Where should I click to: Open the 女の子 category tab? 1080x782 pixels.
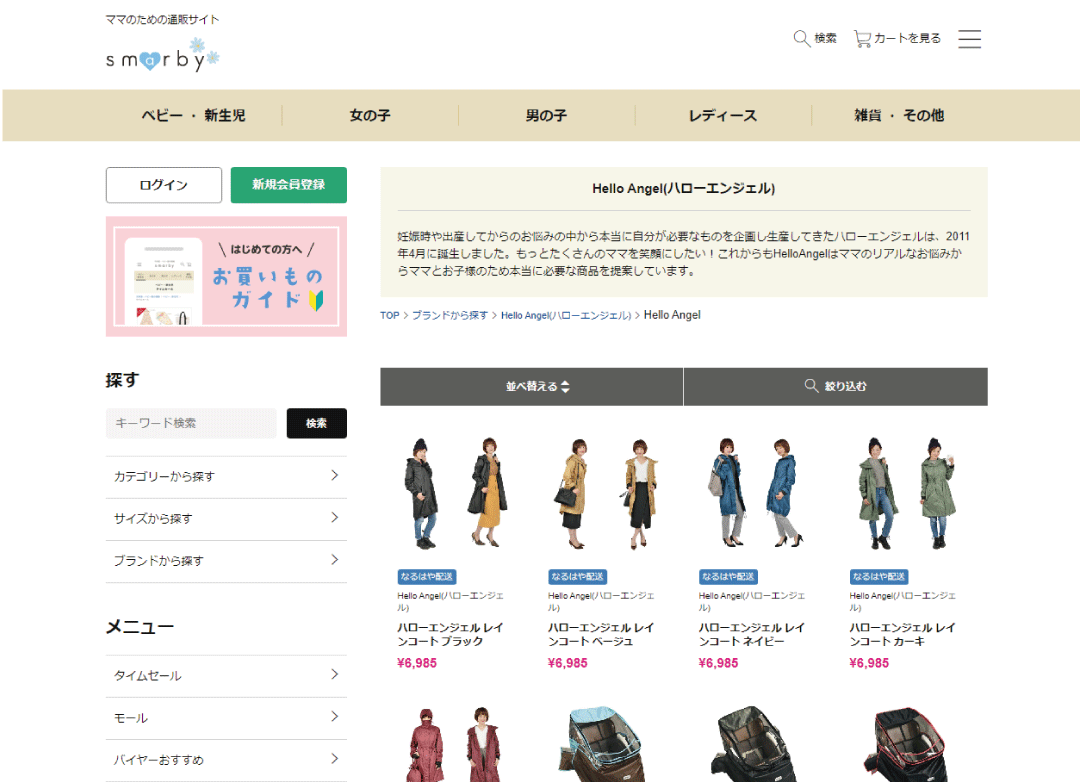click(370, 115)
